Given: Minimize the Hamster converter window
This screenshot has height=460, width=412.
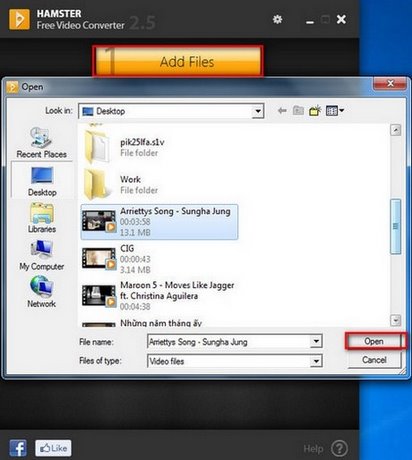Looking at the screenshot, I should coord(310,21).
